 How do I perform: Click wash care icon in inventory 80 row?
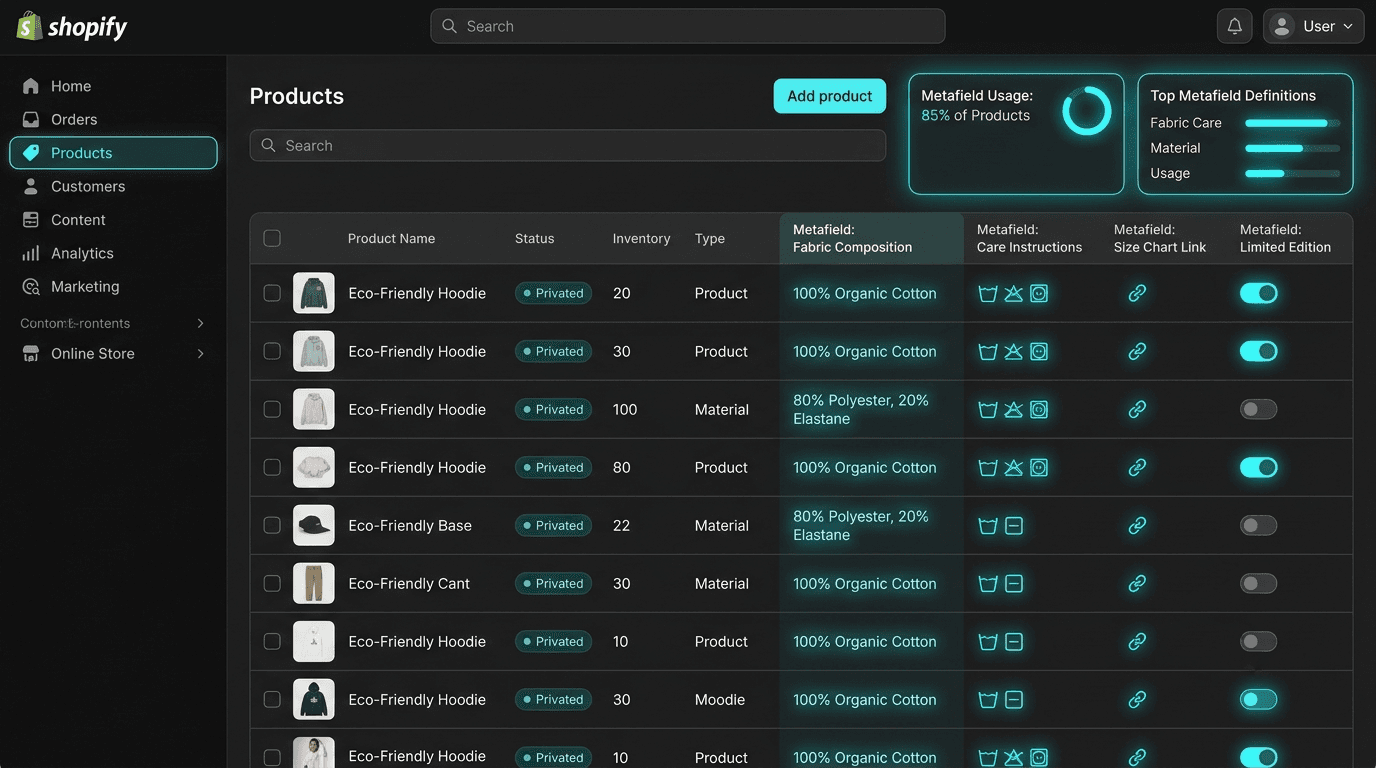988,468
